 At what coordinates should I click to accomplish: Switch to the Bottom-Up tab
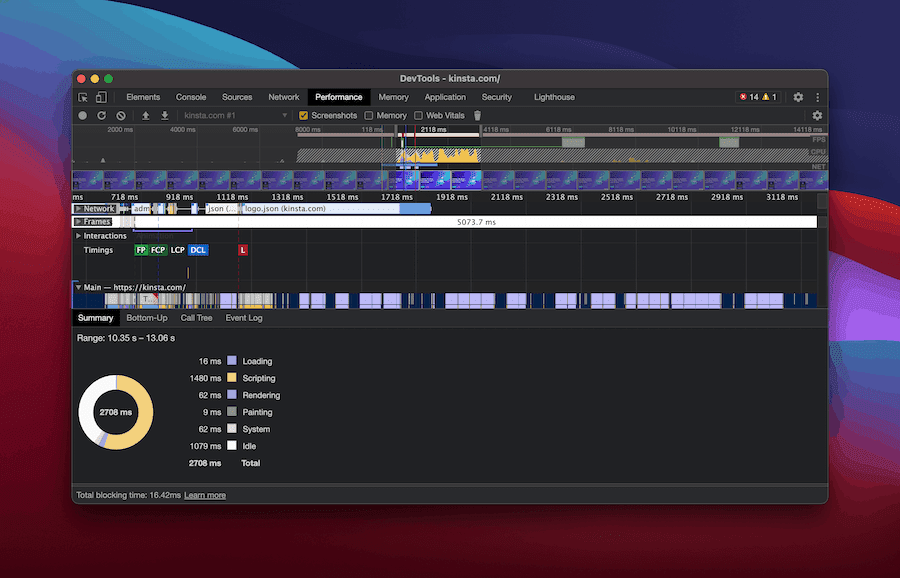click(146, 317)
